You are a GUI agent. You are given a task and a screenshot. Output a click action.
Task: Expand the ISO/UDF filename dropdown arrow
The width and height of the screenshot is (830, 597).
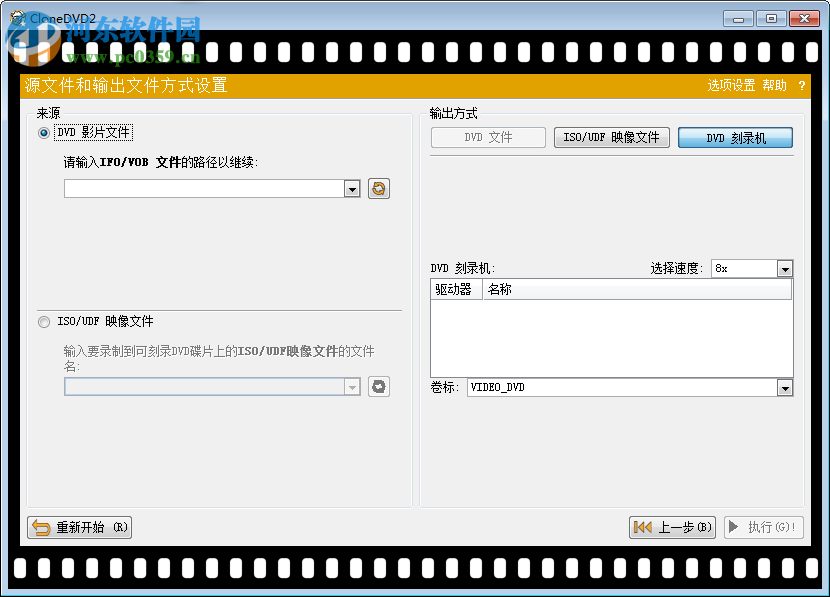[x=352, y=386]
